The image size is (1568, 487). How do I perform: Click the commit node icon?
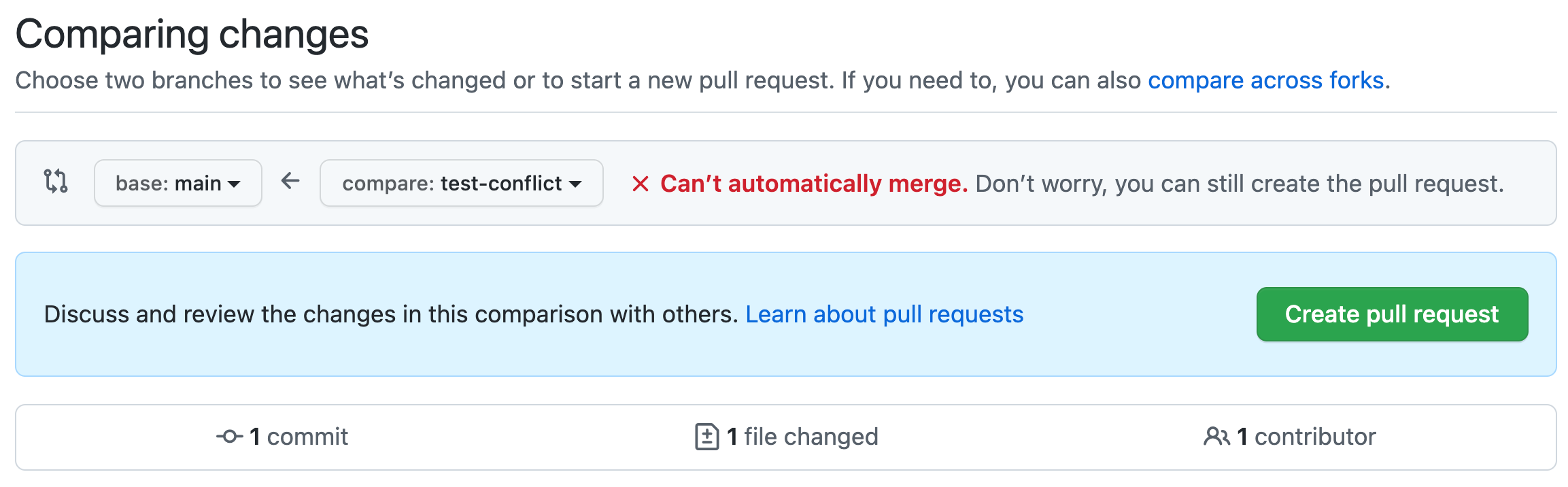point(230,437)
